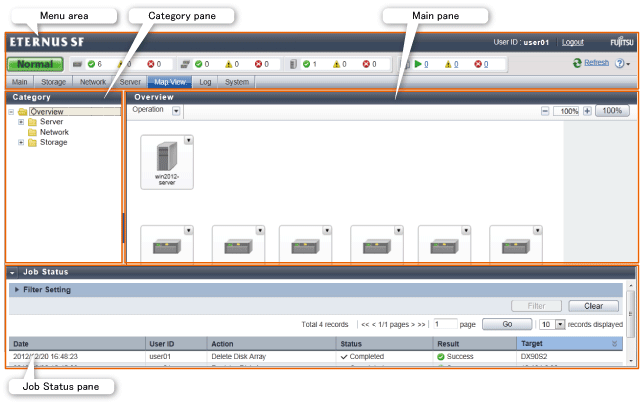Click the Delete Disk Array action cell

coord(239,356)
